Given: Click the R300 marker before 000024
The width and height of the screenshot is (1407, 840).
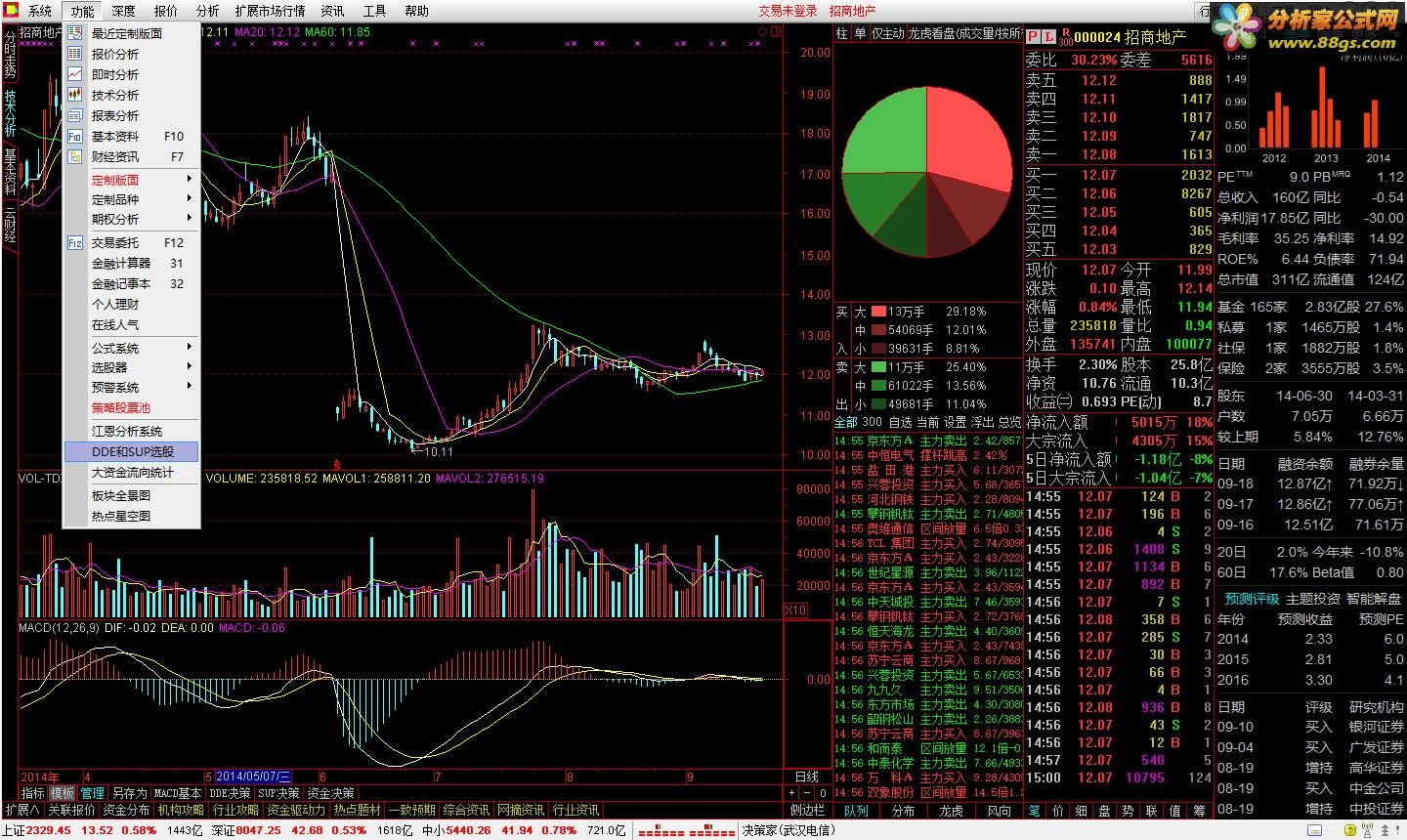Looking at the screenshot, I should [x=1066, y=37].
